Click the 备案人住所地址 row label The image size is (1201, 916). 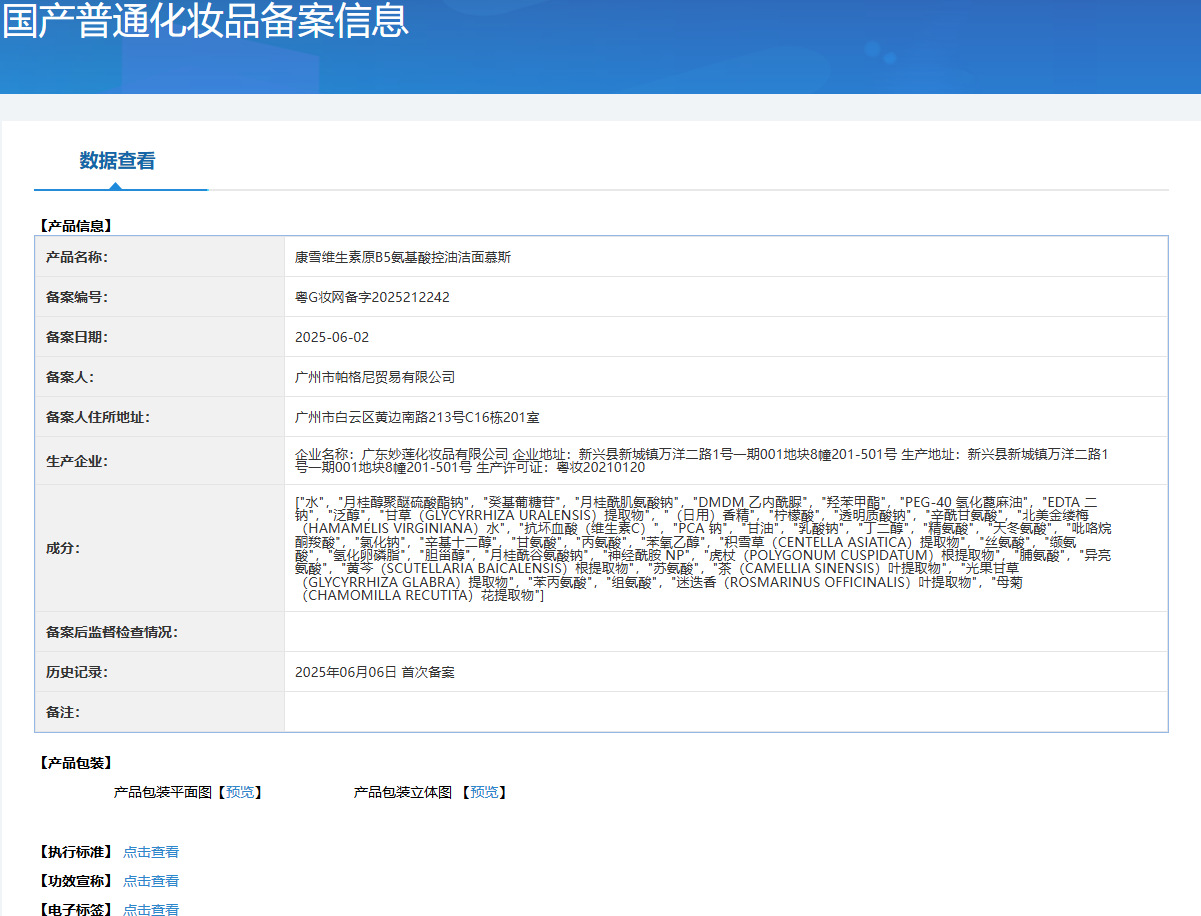tap(98, 417)
